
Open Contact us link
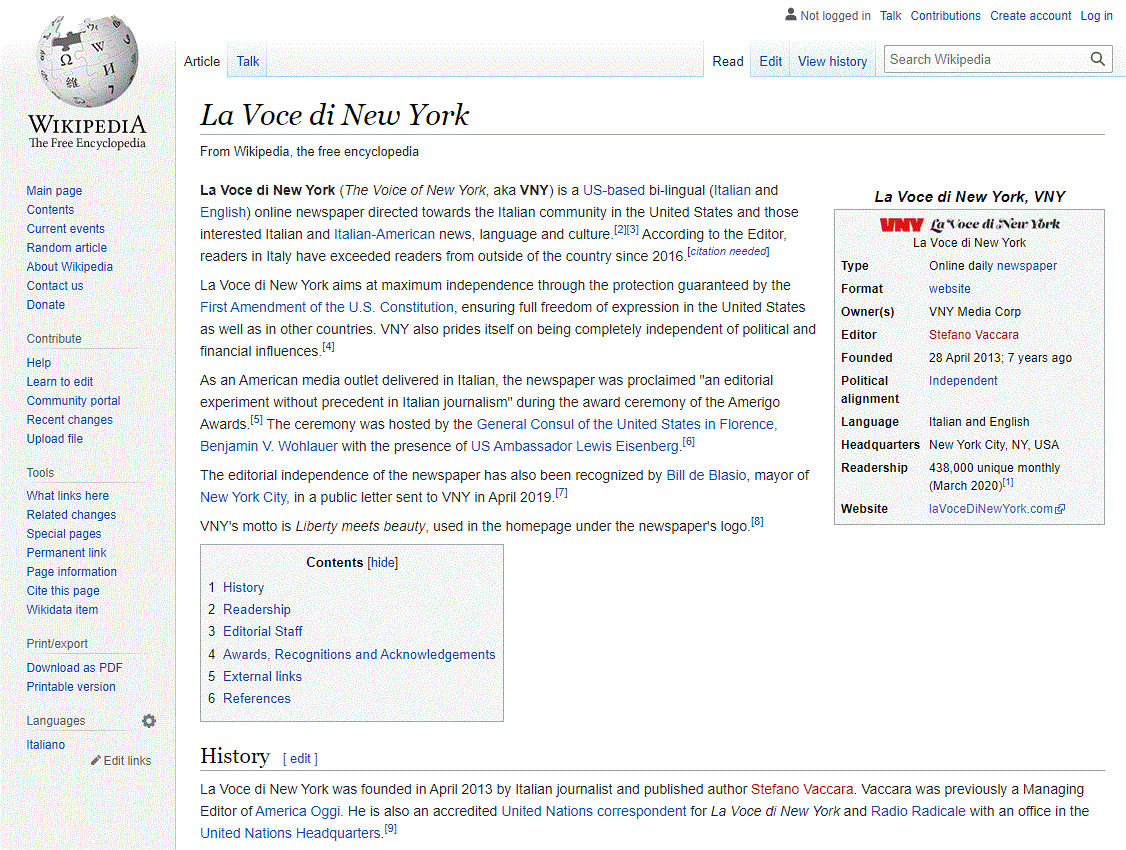pyautogui.click(x=55, y=286)
